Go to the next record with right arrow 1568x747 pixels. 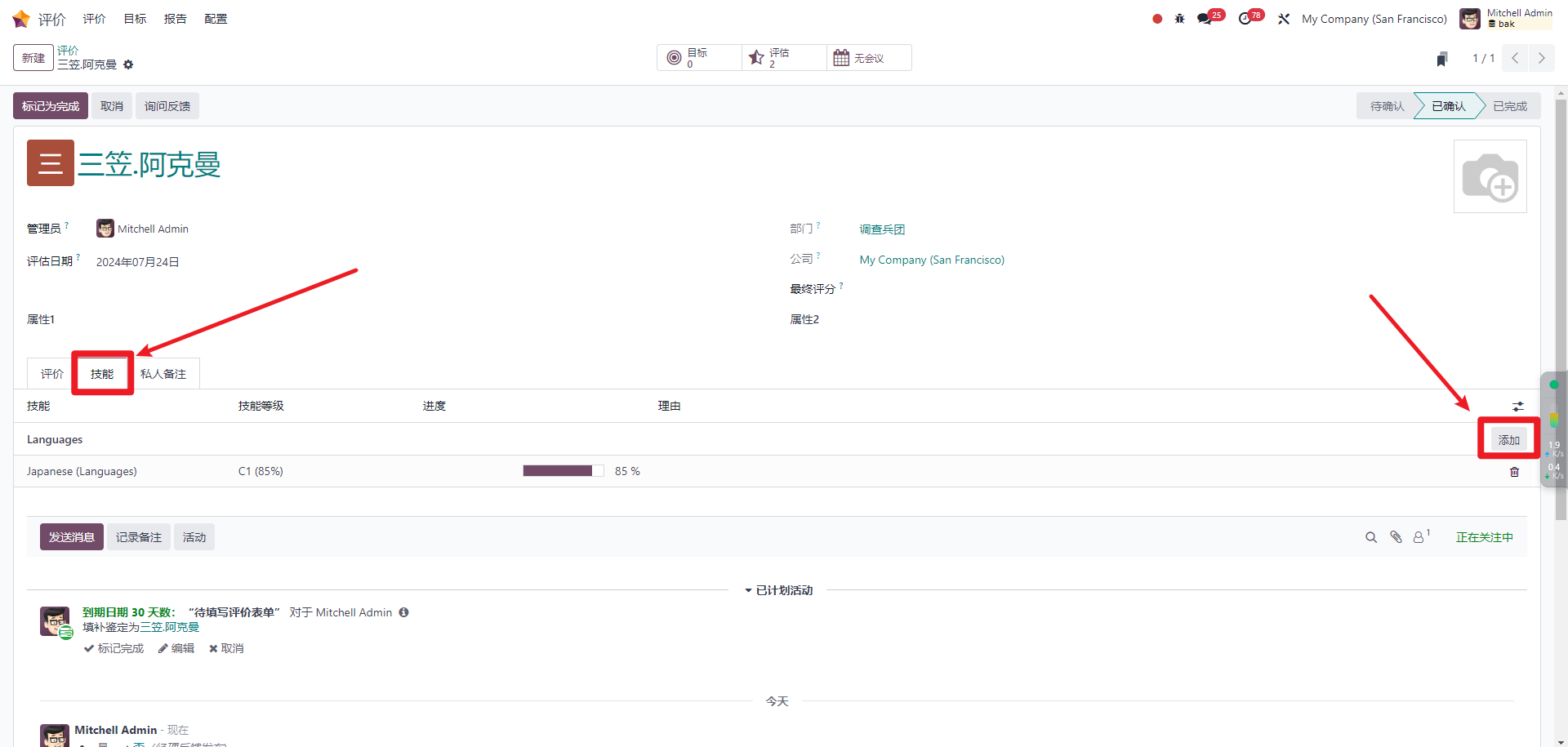(x=1541, y=58)
